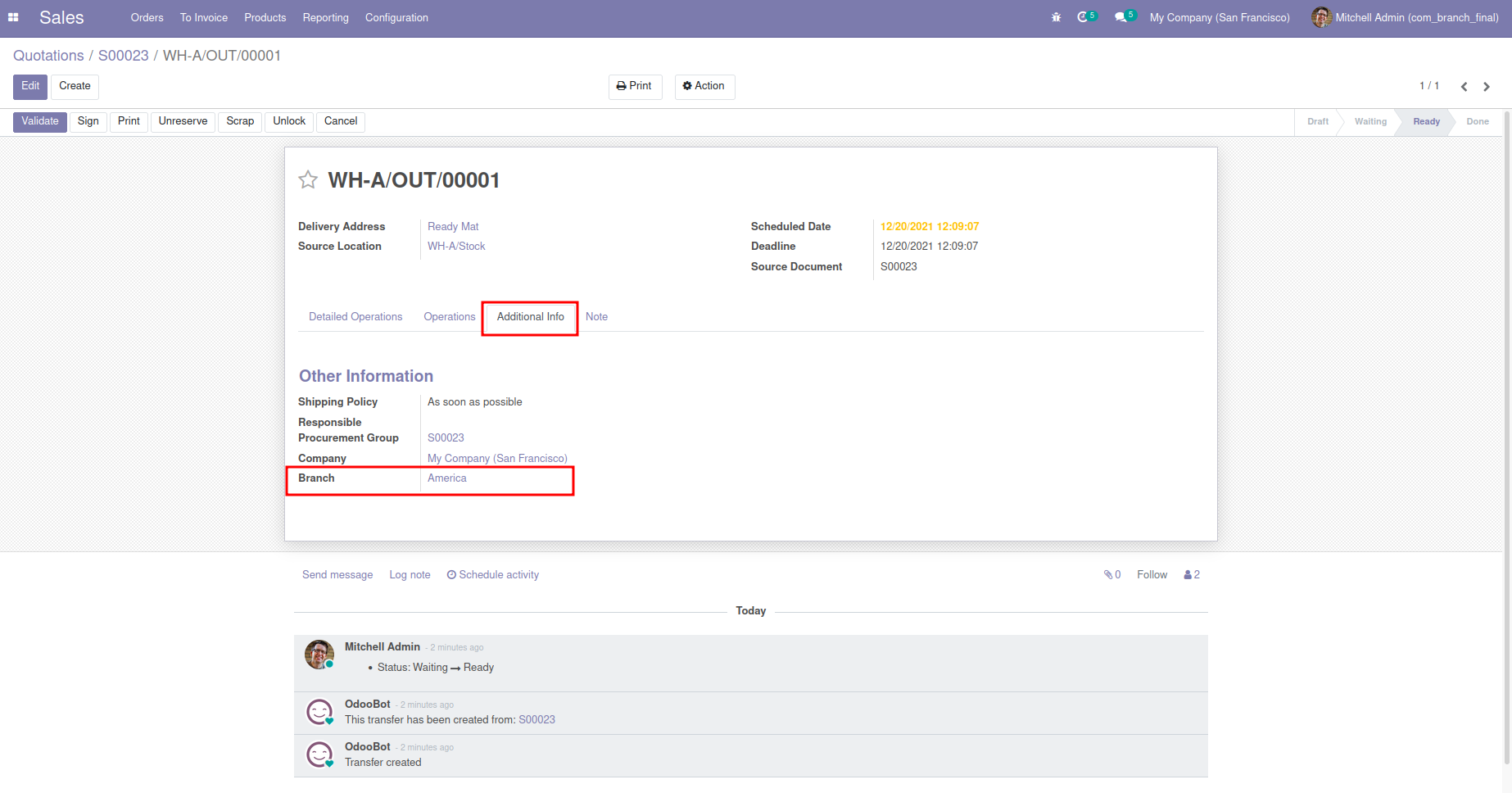The width and height of the screenshot is (1512, 793).
Task: Open the America branch link
Action: (x=447, y=478)
